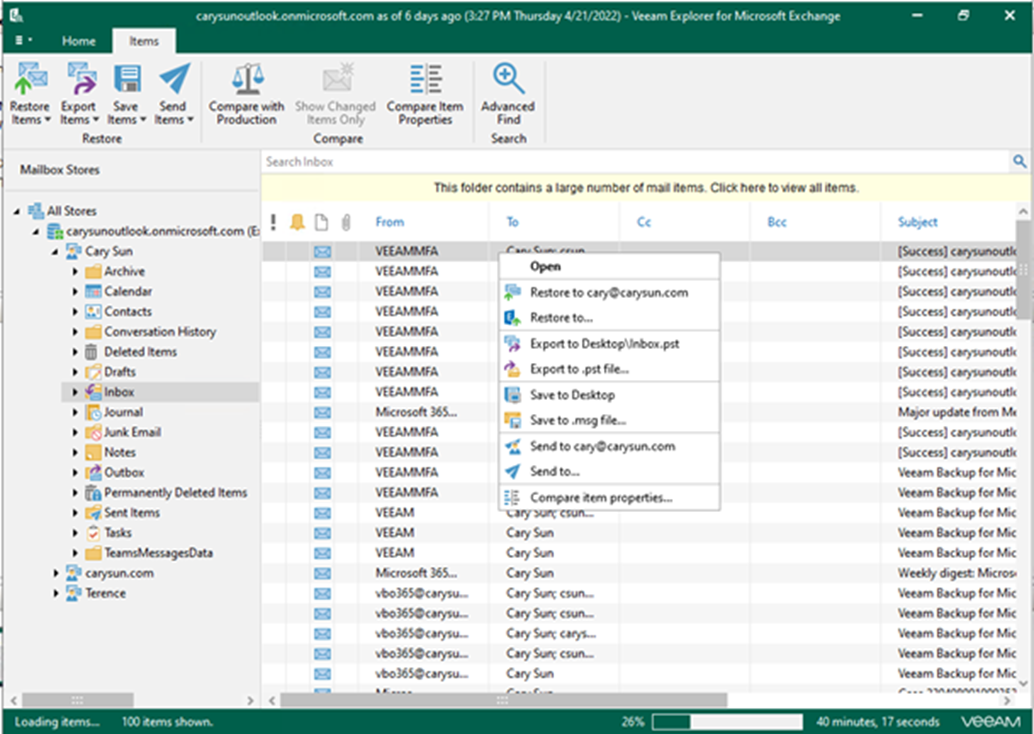This screenshot has width=1034, height=734.
Task: Sort by the item type column icon
Action: (321, 222)
